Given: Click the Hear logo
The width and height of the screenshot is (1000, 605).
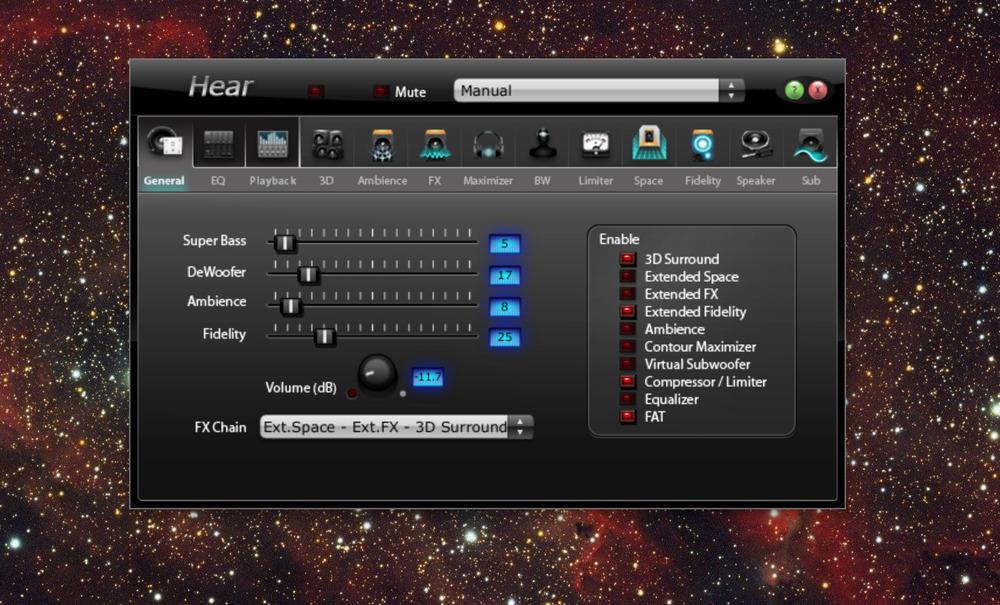Looking at the screenshot, I should tap(221, 87).
